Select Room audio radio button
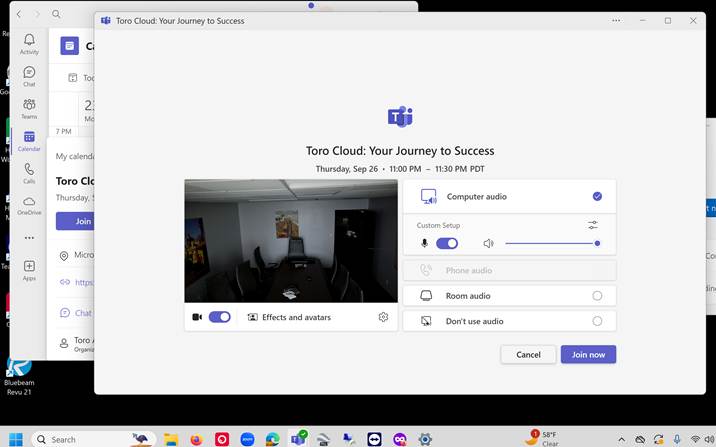 [x=597, y=296]
